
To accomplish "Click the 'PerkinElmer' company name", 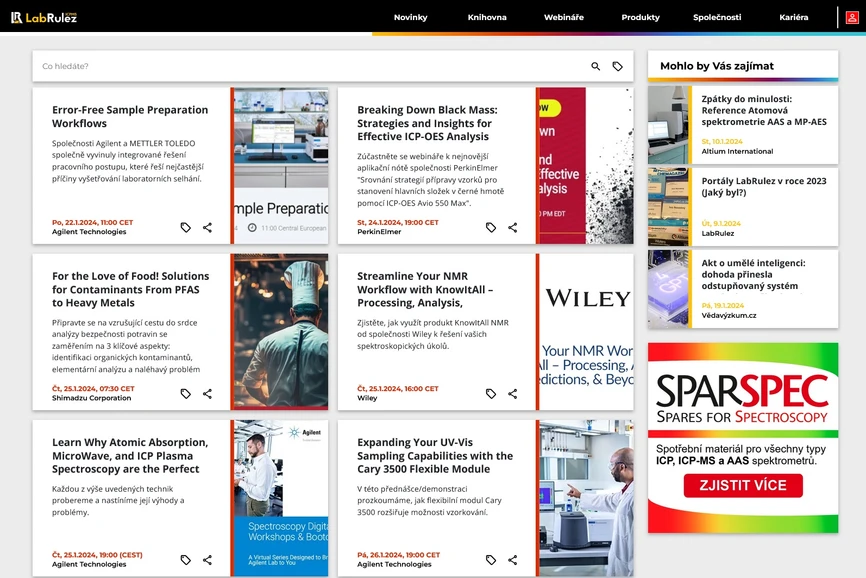I will click(379, 232).
